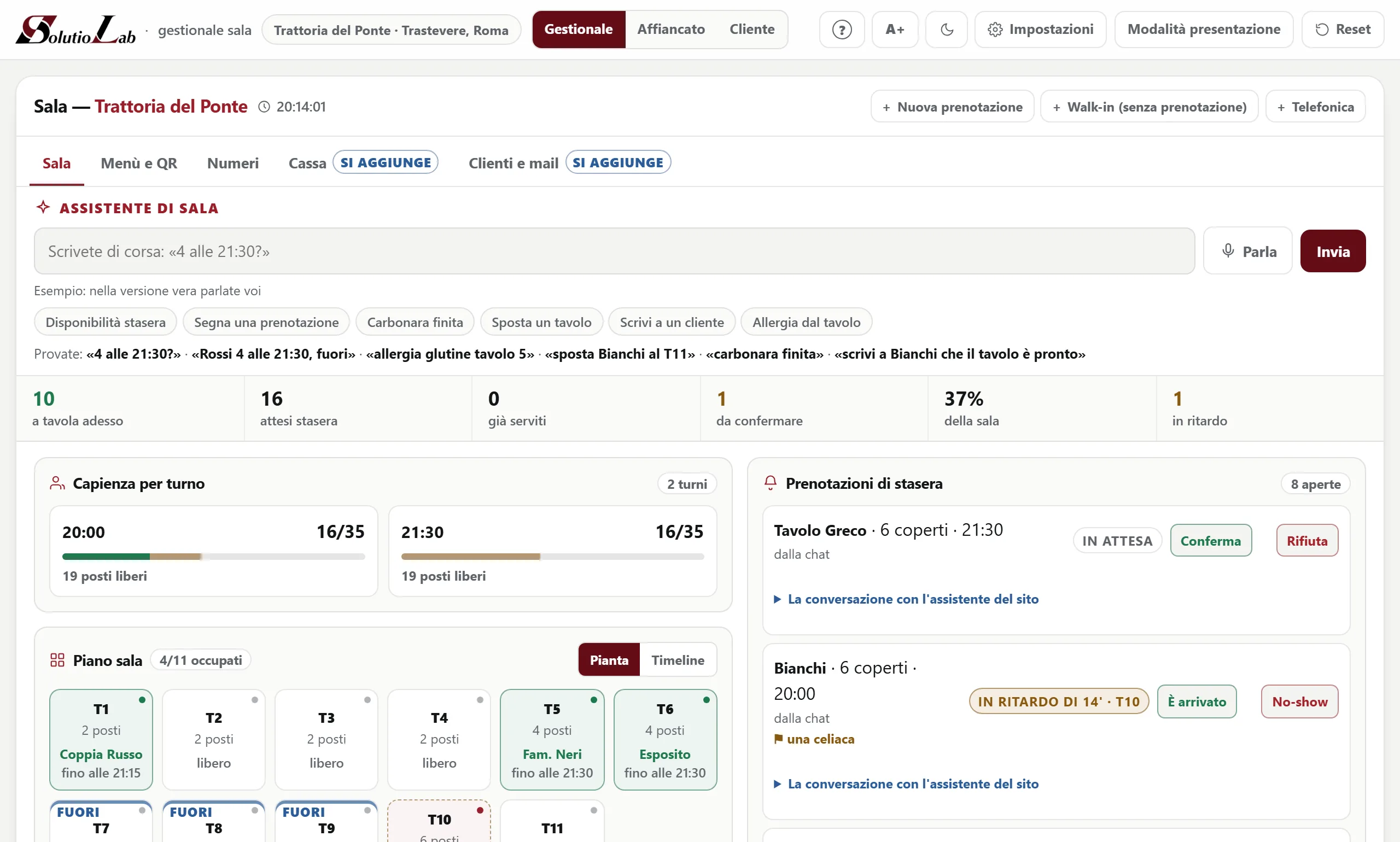Screen dimensions: 1400x842
Task: Click the Capienza per turno people icon
Action: (x=57, y=483)
